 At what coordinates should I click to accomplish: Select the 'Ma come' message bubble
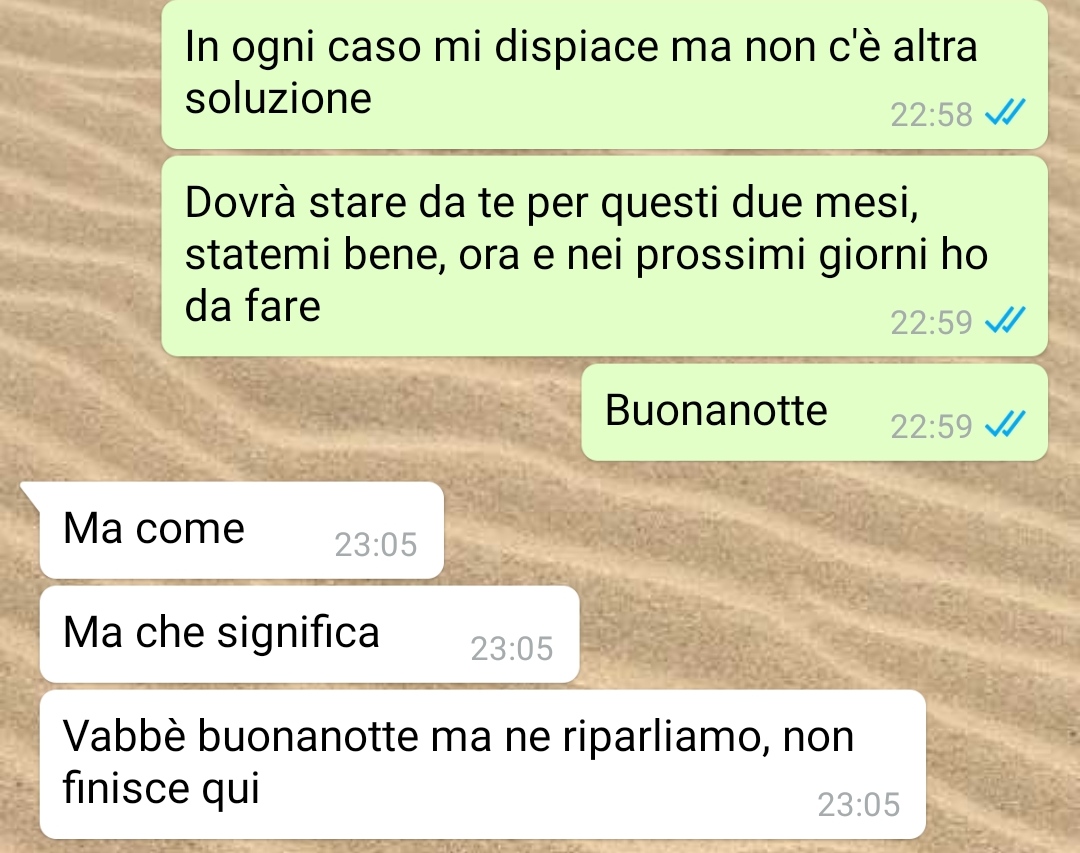tap(241, 530)
